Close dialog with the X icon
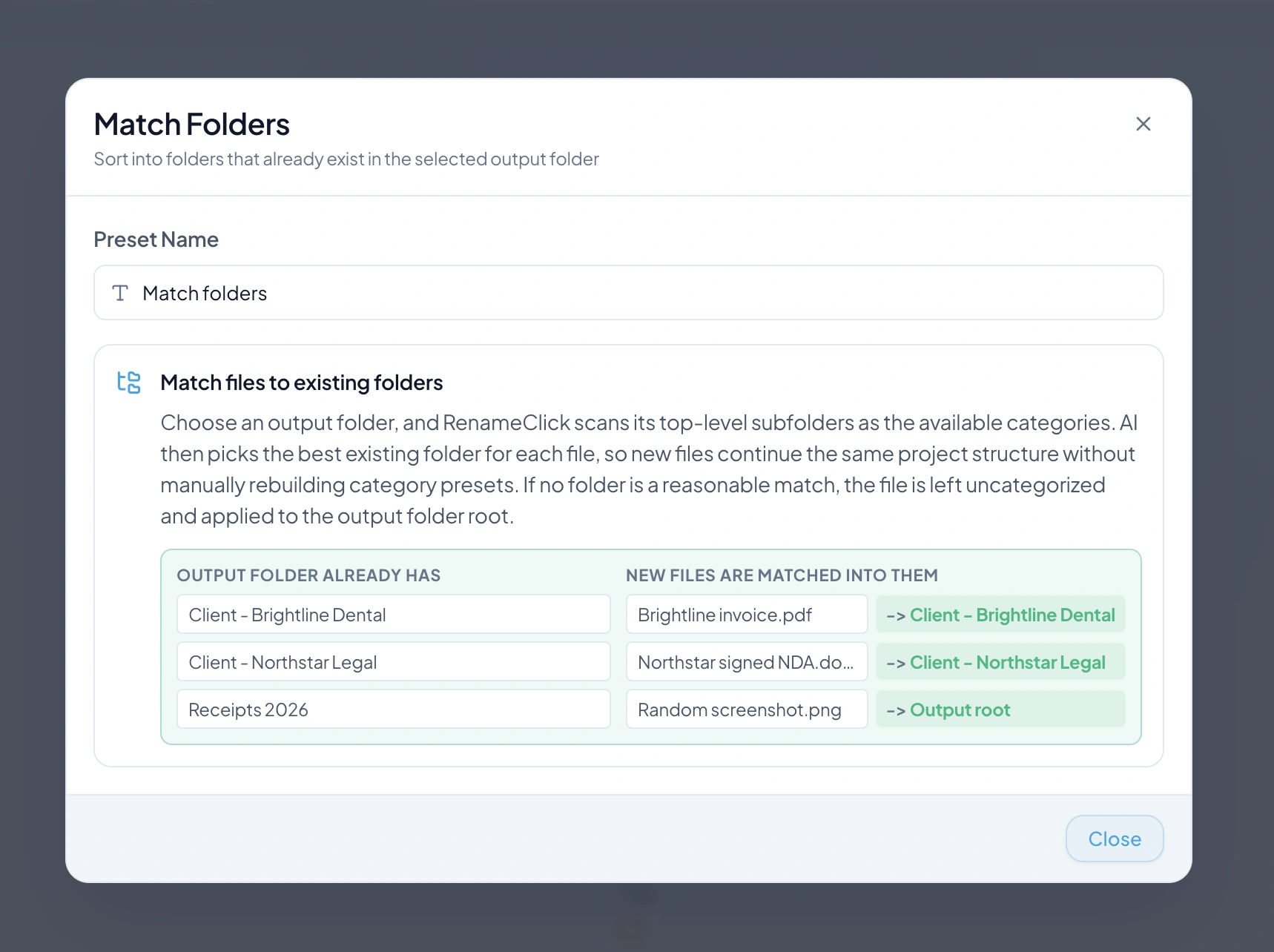Screen dimensions: 1274x952 [x=1143, y=124]
